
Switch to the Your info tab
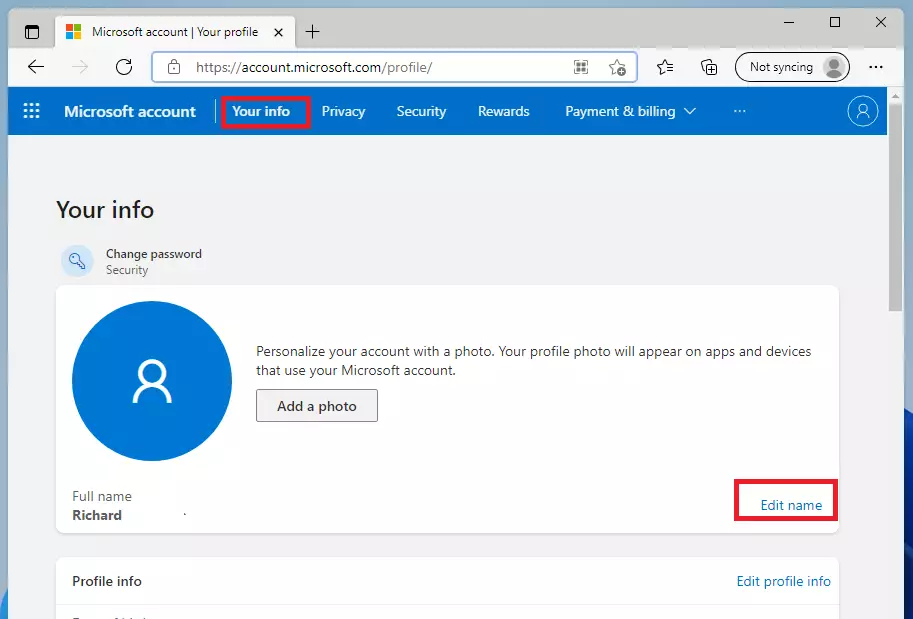(261, 111)
